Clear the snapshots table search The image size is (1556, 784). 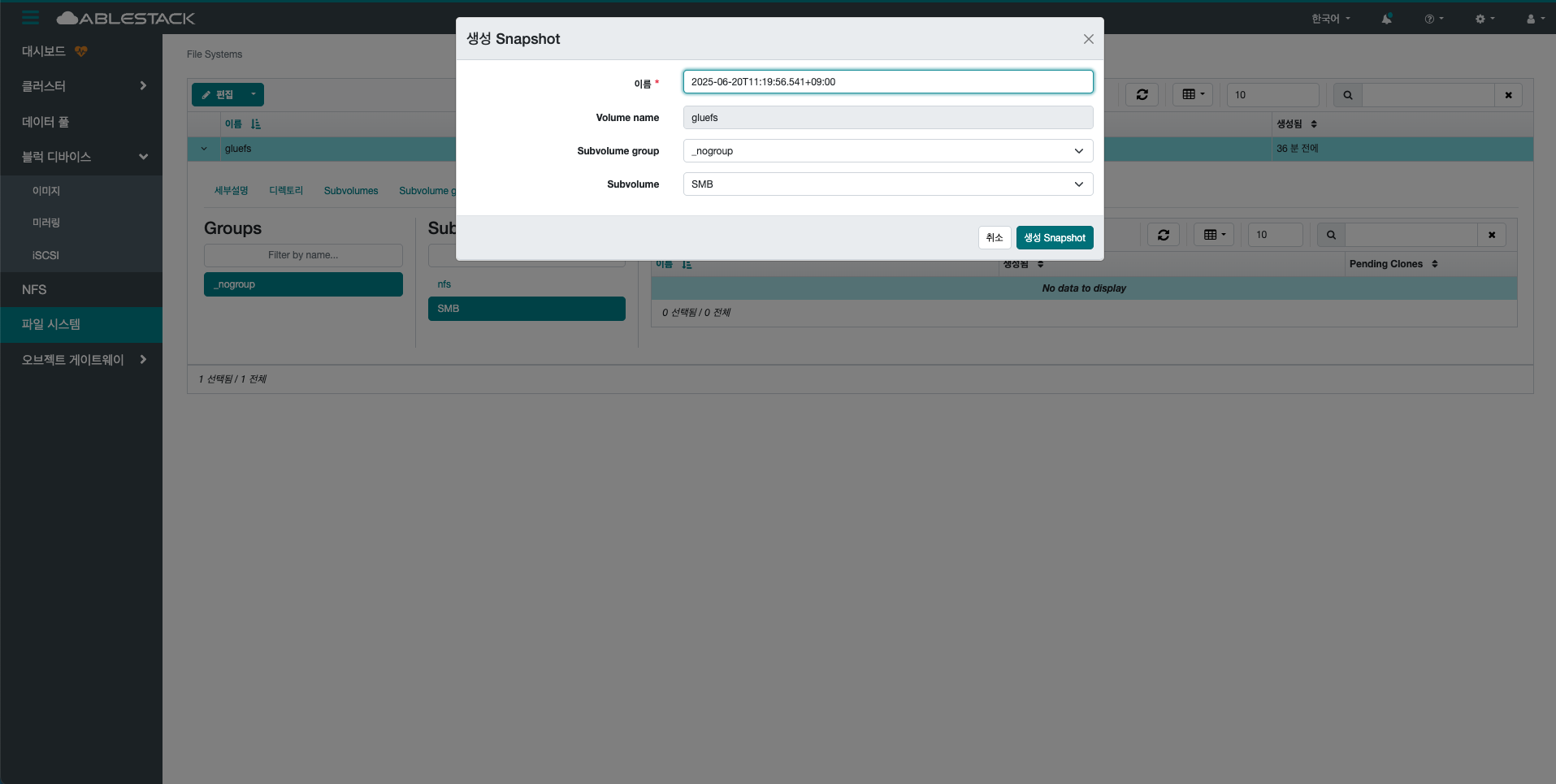click(x=1492, y=235)
